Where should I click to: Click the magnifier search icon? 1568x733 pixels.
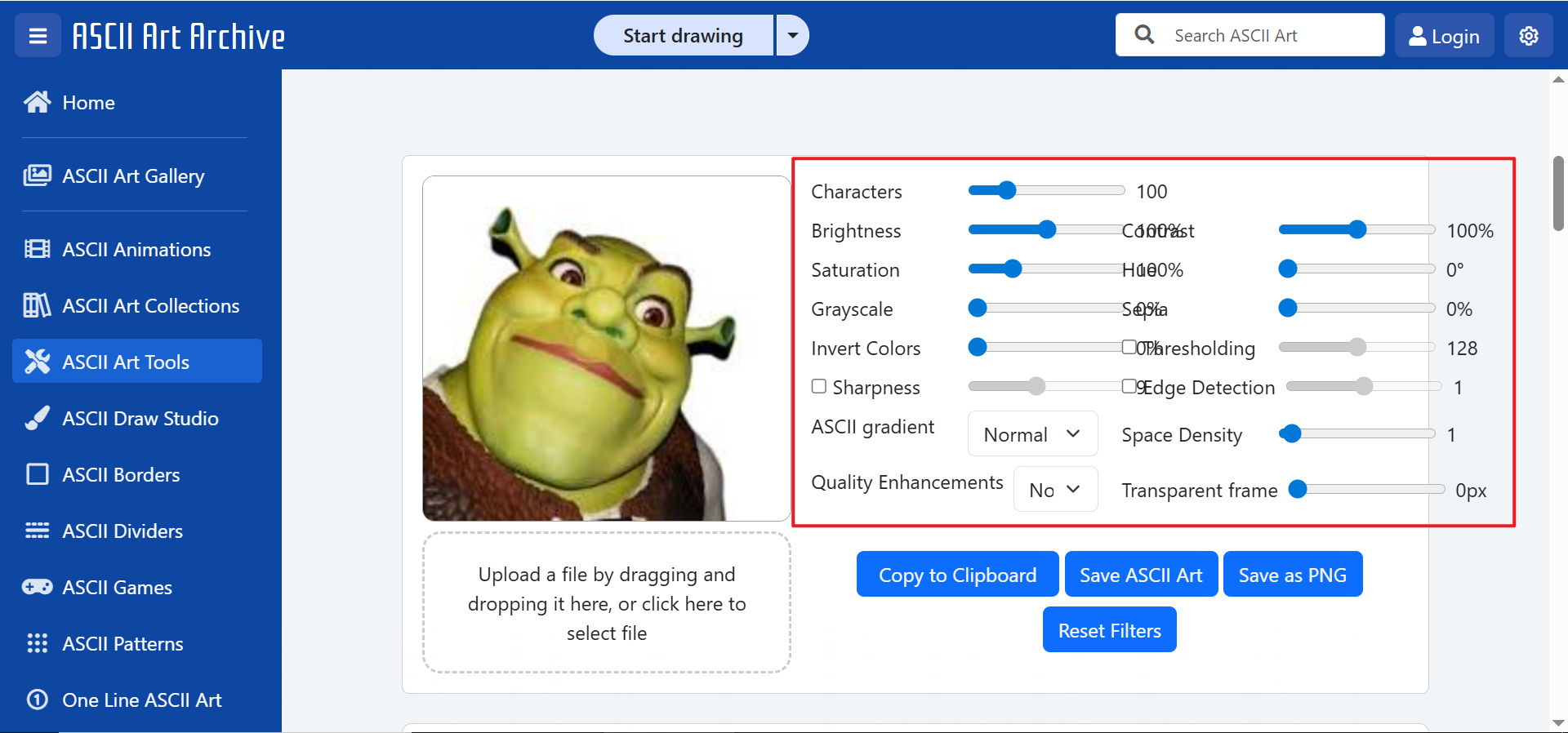1145,35
